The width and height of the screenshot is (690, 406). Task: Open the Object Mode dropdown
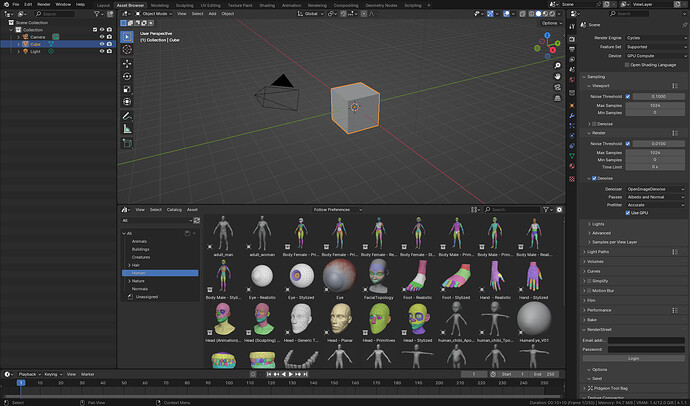click(153, 14)
